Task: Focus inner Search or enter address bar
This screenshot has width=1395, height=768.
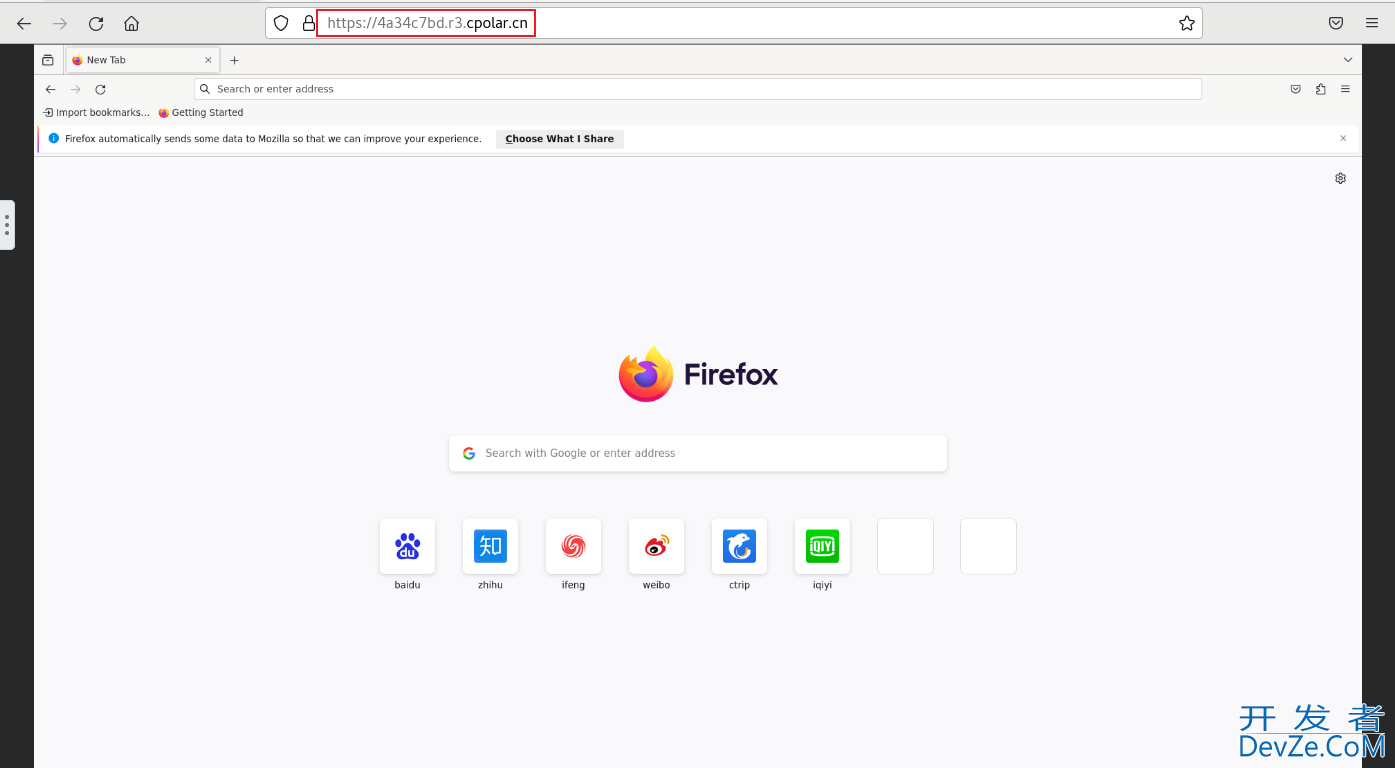Action: (698, 89)
